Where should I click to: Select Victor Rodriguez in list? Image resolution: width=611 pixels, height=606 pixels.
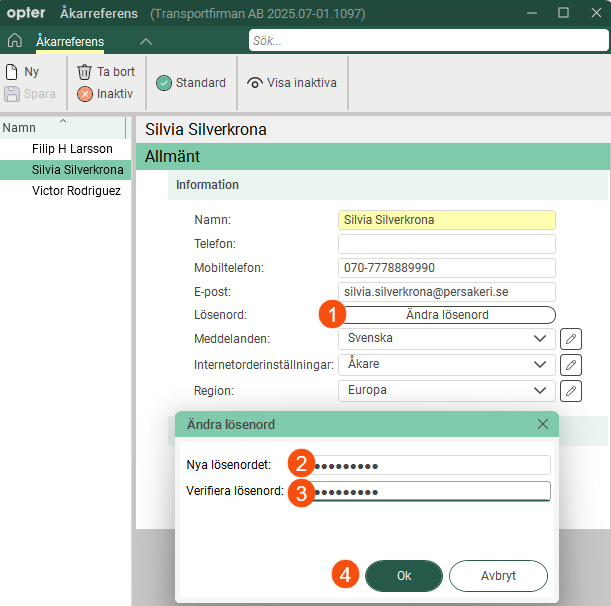coord(76,191)
